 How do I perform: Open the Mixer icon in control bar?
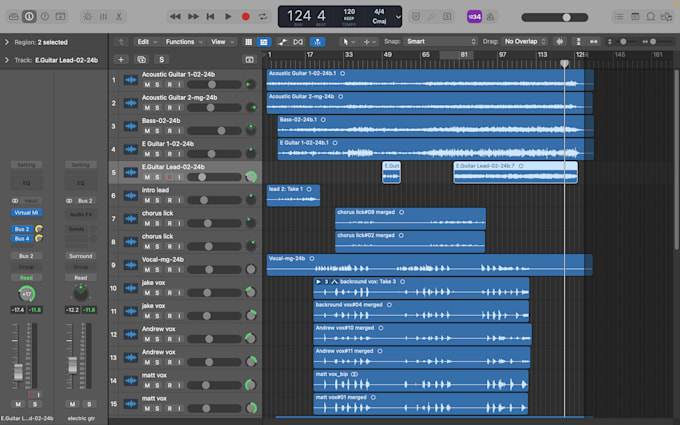pos(103,16)
